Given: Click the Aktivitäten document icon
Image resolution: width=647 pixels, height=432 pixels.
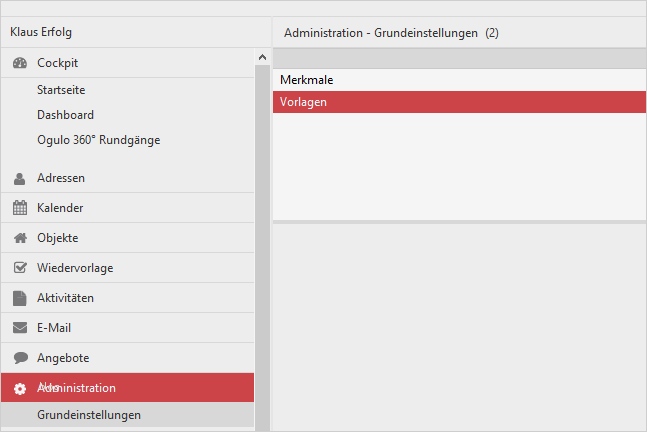Looking at the screenshot, I should coord(19,298).
